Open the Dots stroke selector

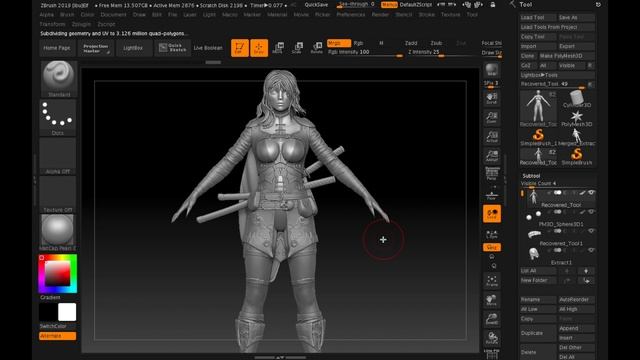[x=58, y=118]
